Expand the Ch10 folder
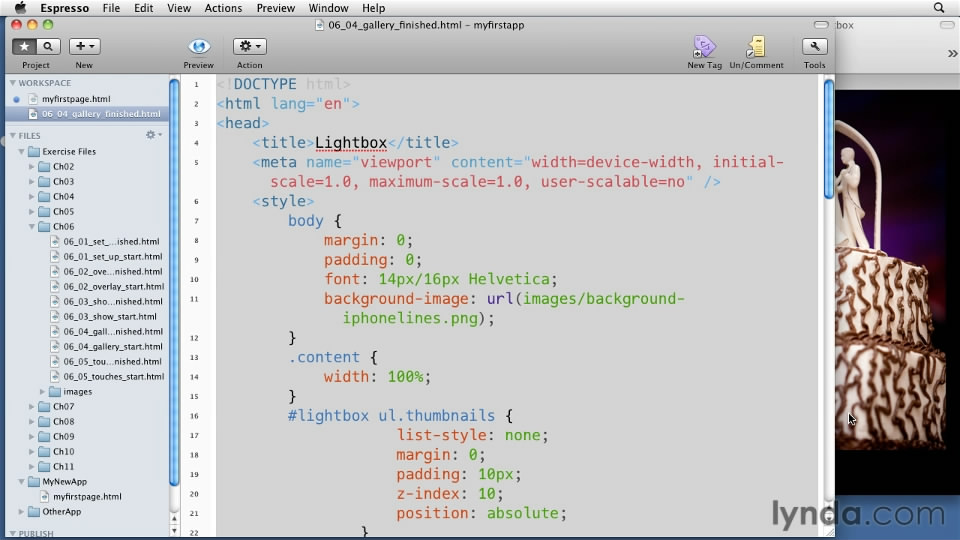Image resolution: width=960 pixels, height=540 pixels. (x=32, y=451)
